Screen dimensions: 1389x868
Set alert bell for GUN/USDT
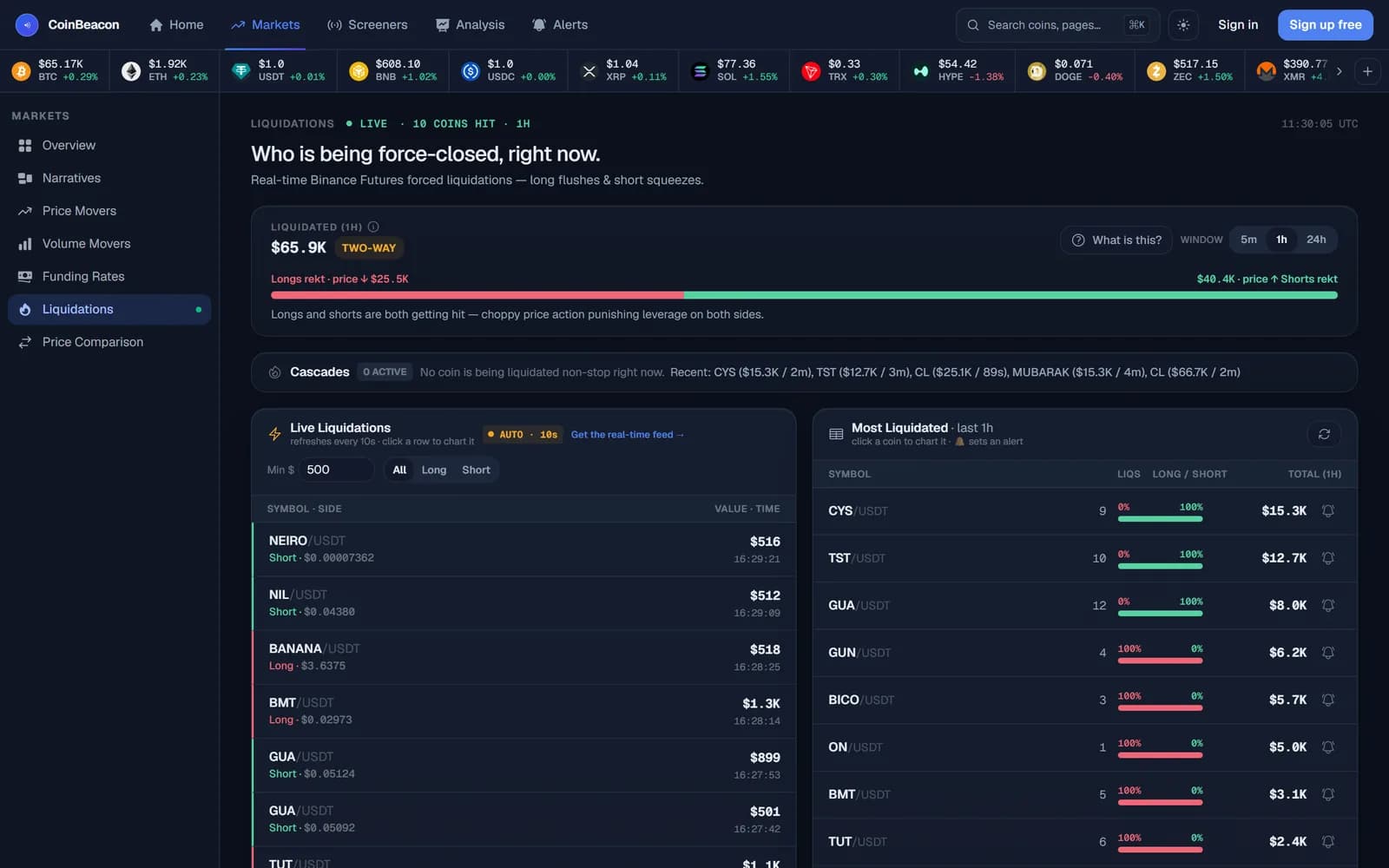[x=1327, y=653]
